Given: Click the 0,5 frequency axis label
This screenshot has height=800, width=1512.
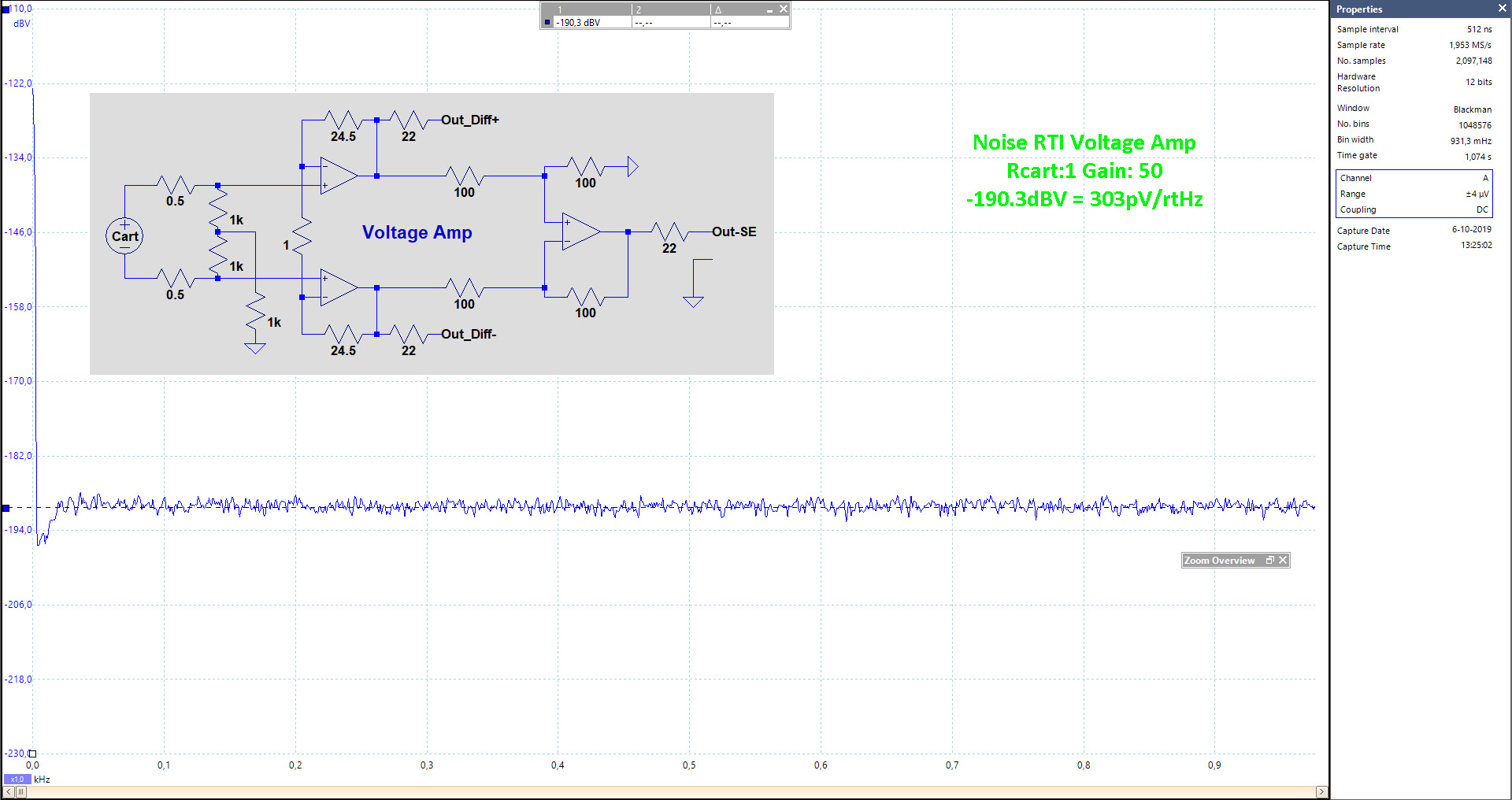Looking at the screenshot, I should pos(689,765).
